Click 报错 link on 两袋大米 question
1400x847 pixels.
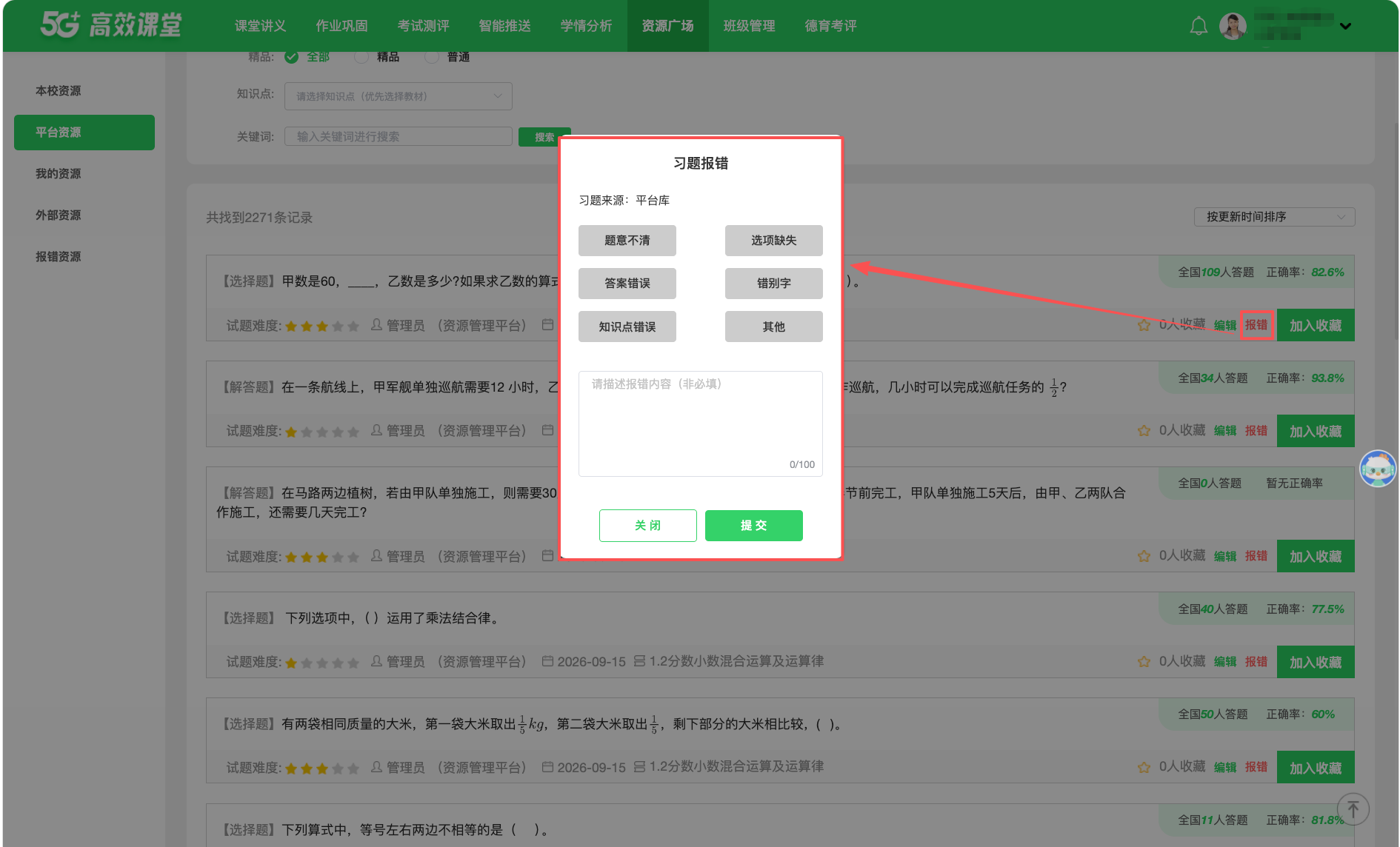click(x=1256, y=767)
